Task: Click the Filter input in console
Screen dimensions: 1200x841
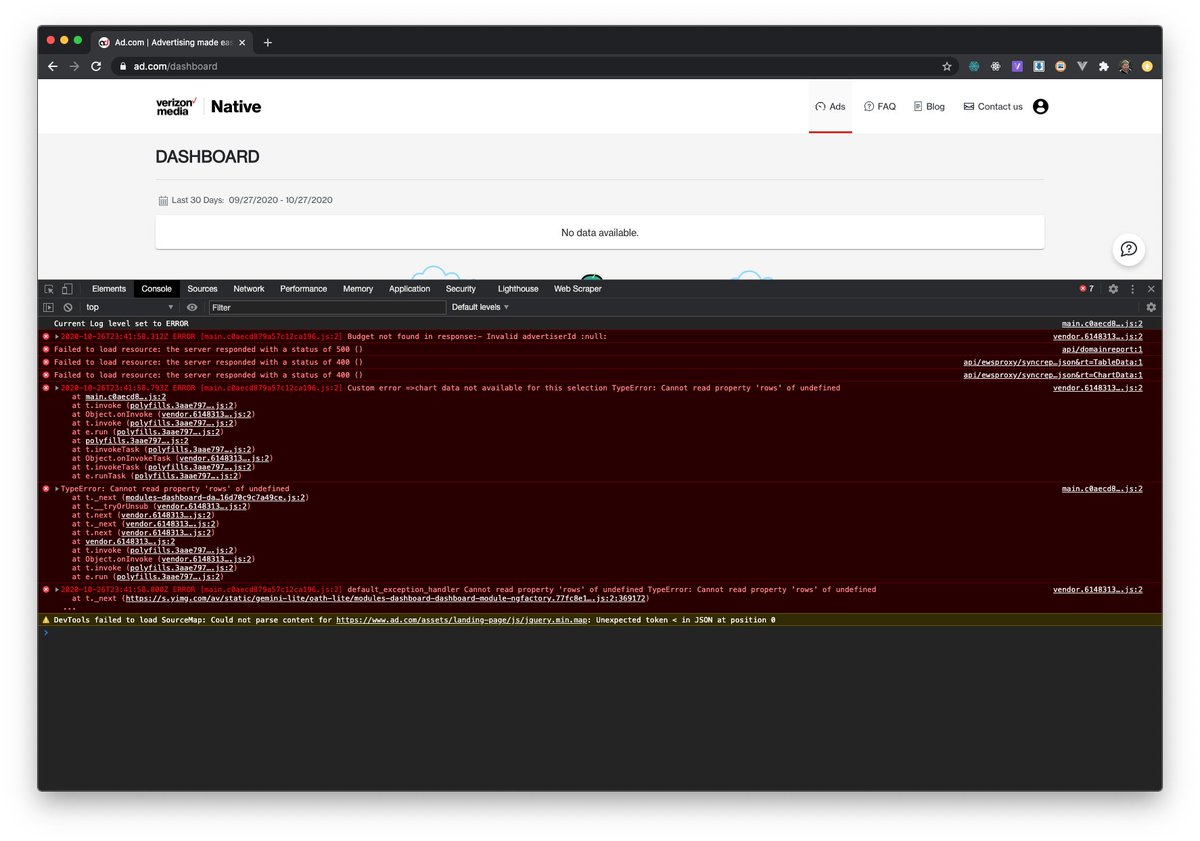Action: pos(327,307)
